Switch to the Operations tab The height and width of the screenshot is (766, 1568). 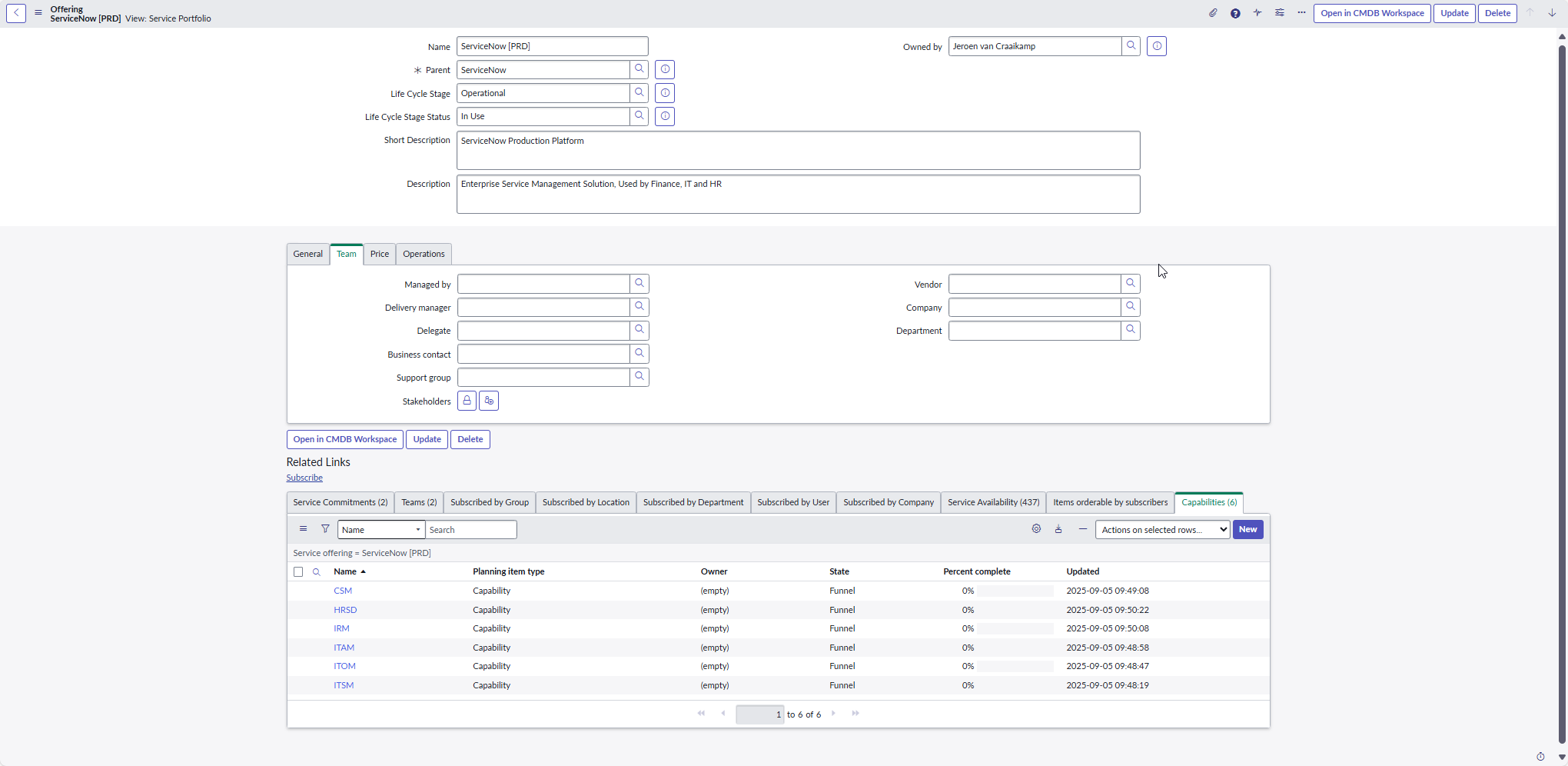point(424,254)
